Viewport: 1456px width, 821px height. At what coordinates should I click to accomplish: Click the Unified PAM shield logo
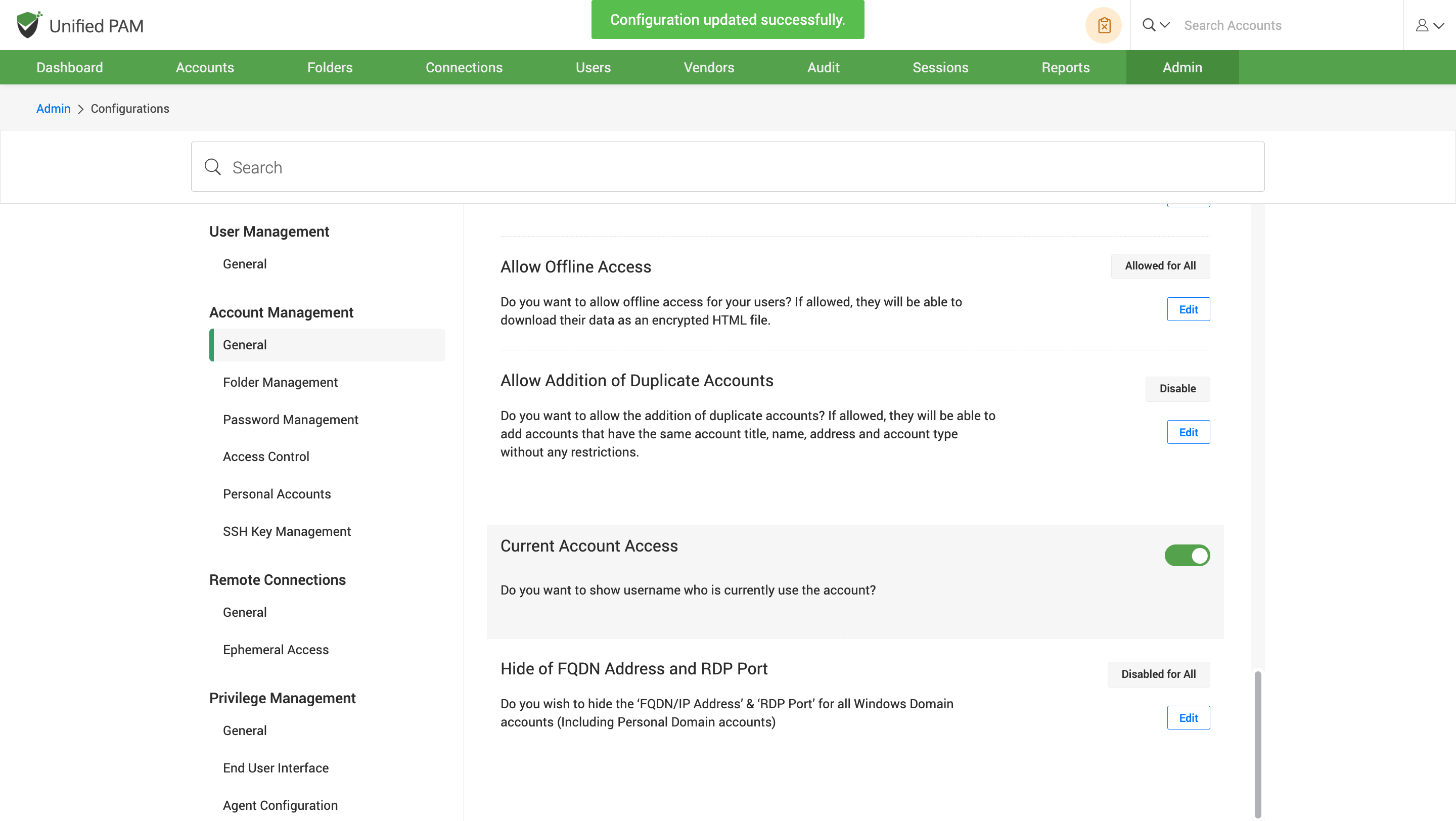[28, 25]
